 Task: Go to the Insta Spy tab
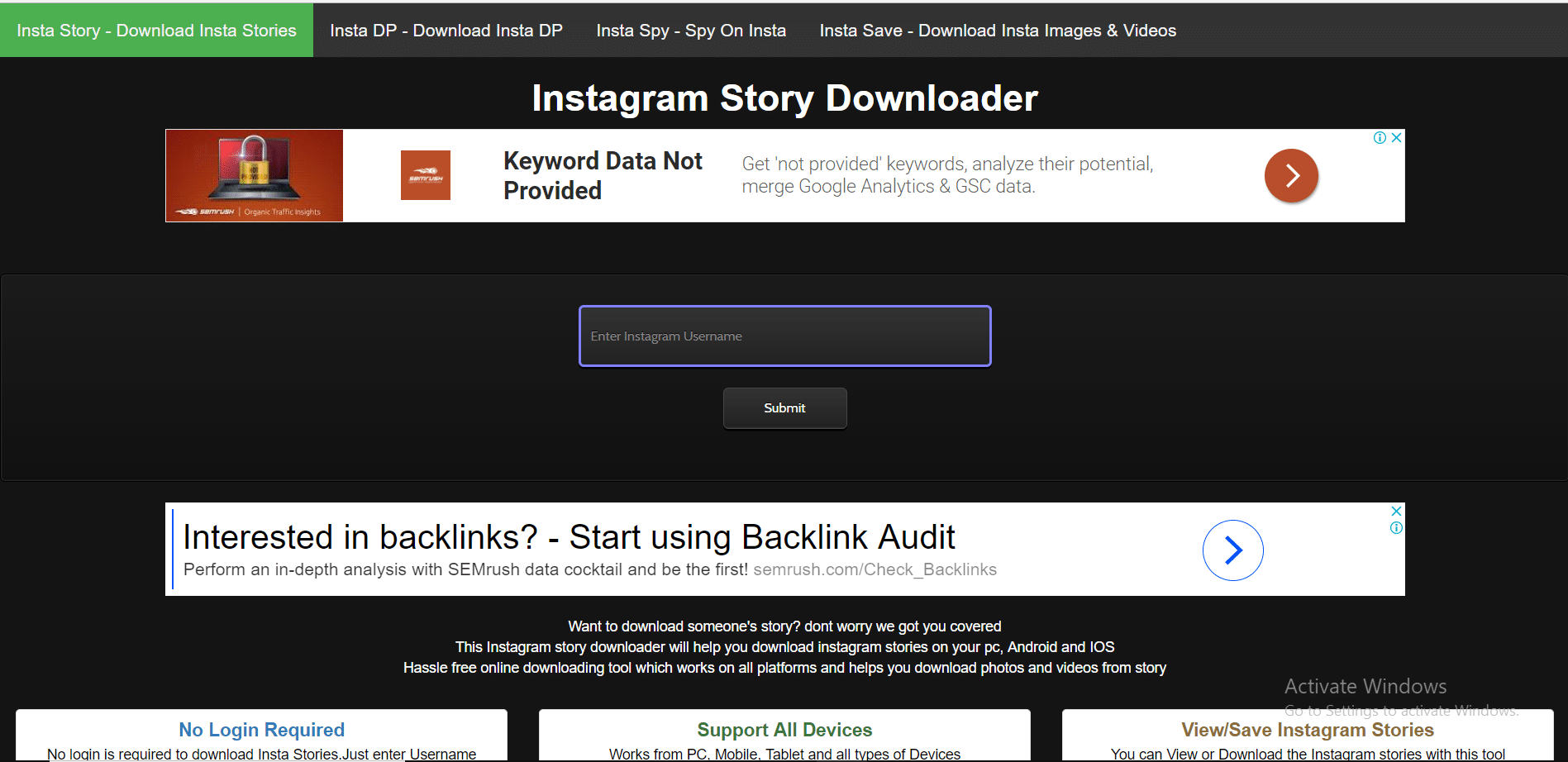click(691, 31)
